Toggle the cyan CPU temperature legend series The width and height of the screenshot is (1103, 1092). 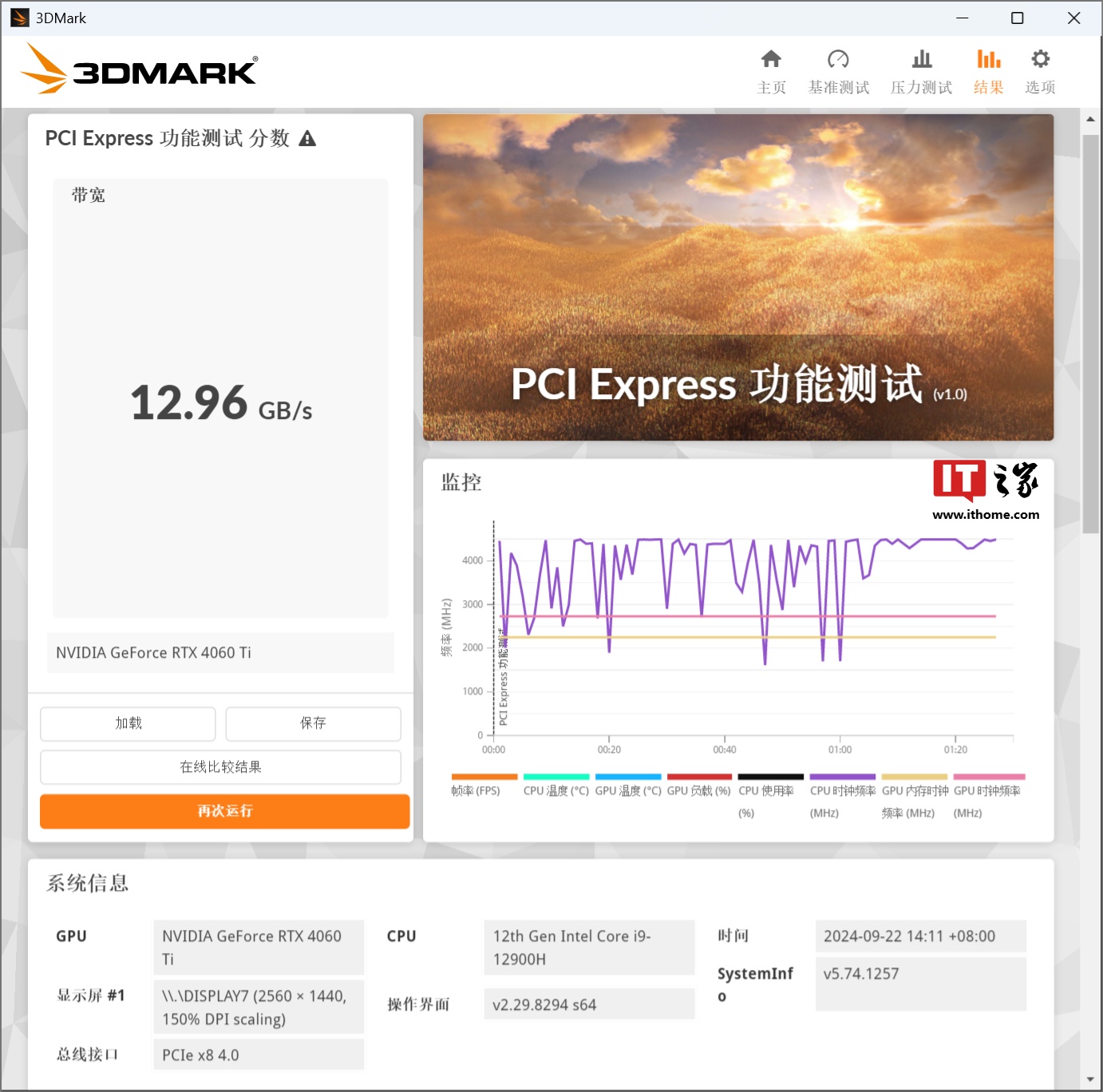(x=555, y=777)
